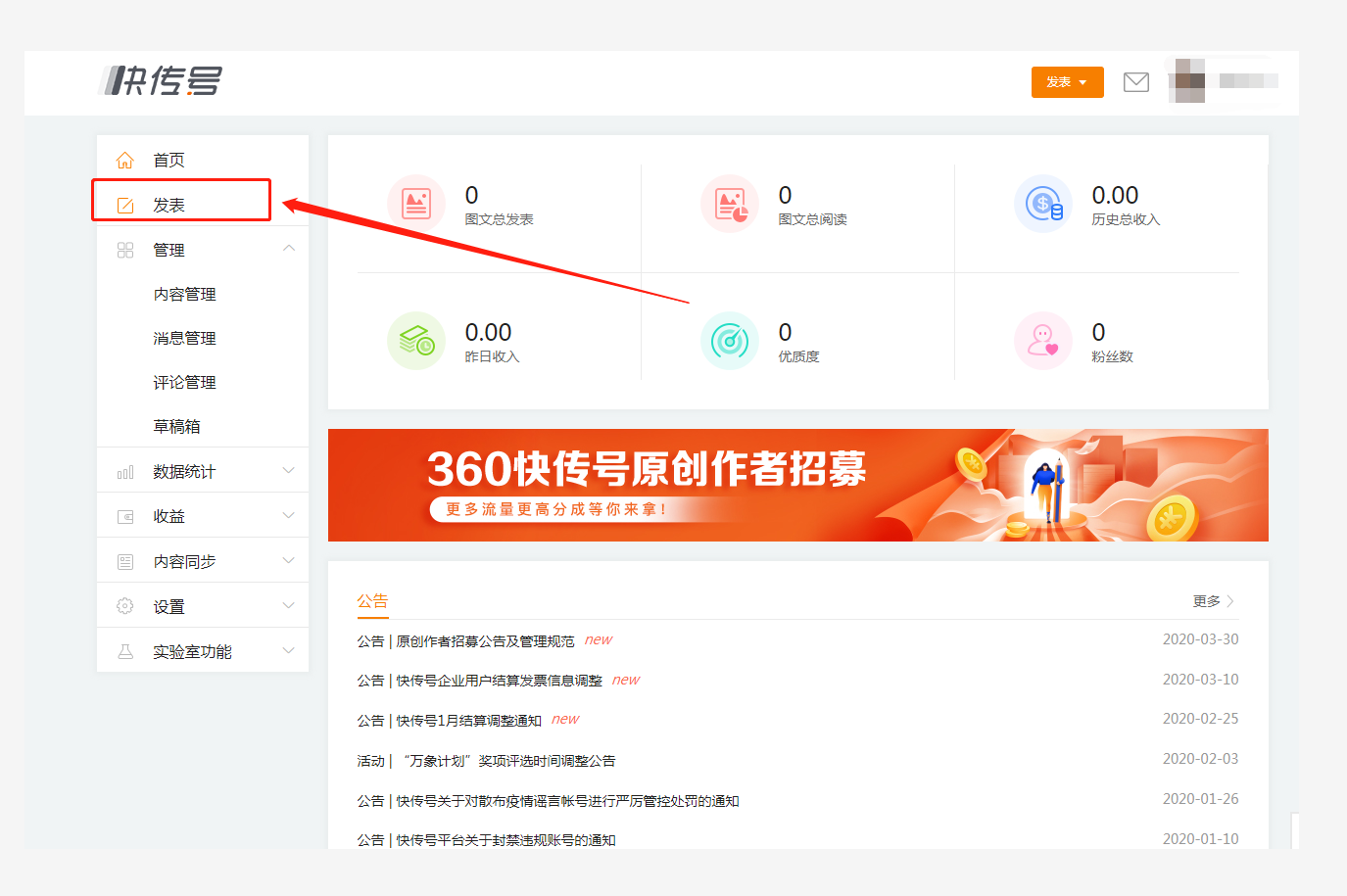Click the 历史总收入 coin icon

tap(1043, 204)
